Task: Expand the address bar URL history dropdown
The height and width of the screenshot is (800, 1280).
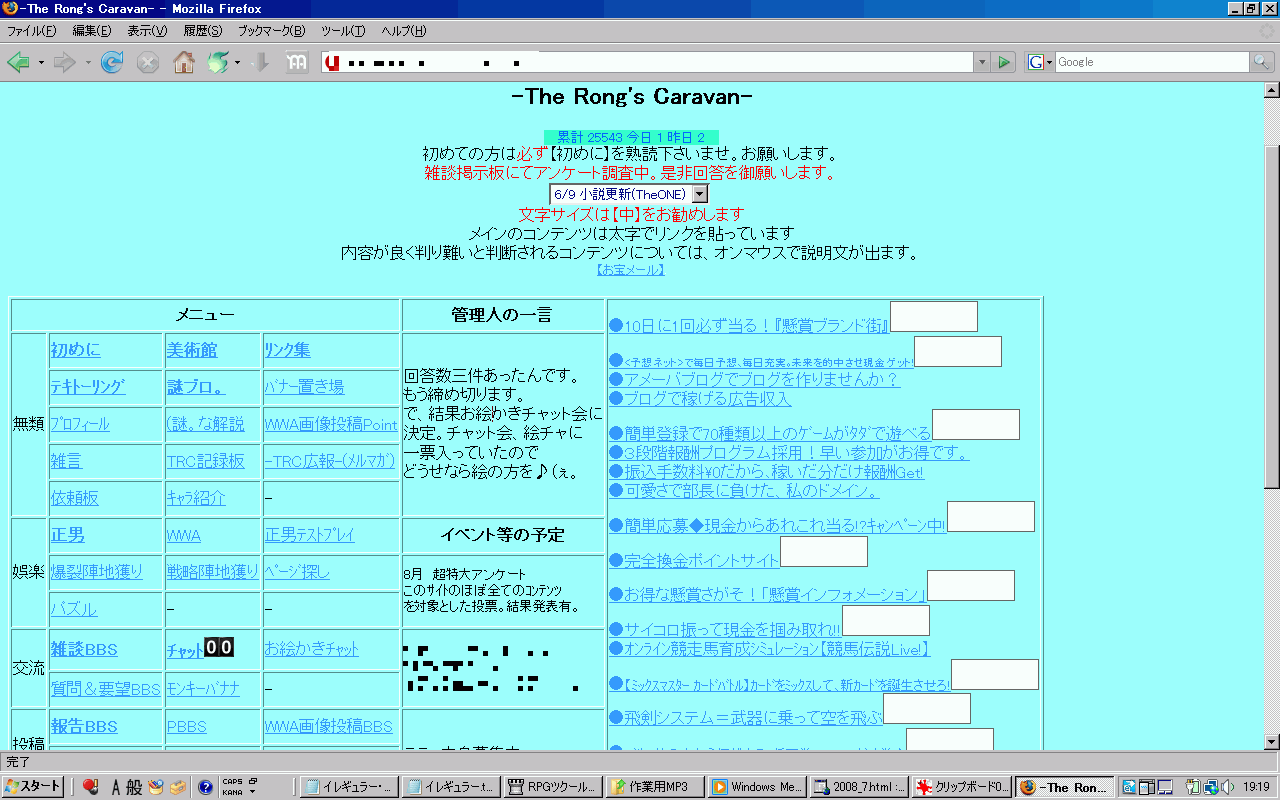Action: tap(981, 62)
